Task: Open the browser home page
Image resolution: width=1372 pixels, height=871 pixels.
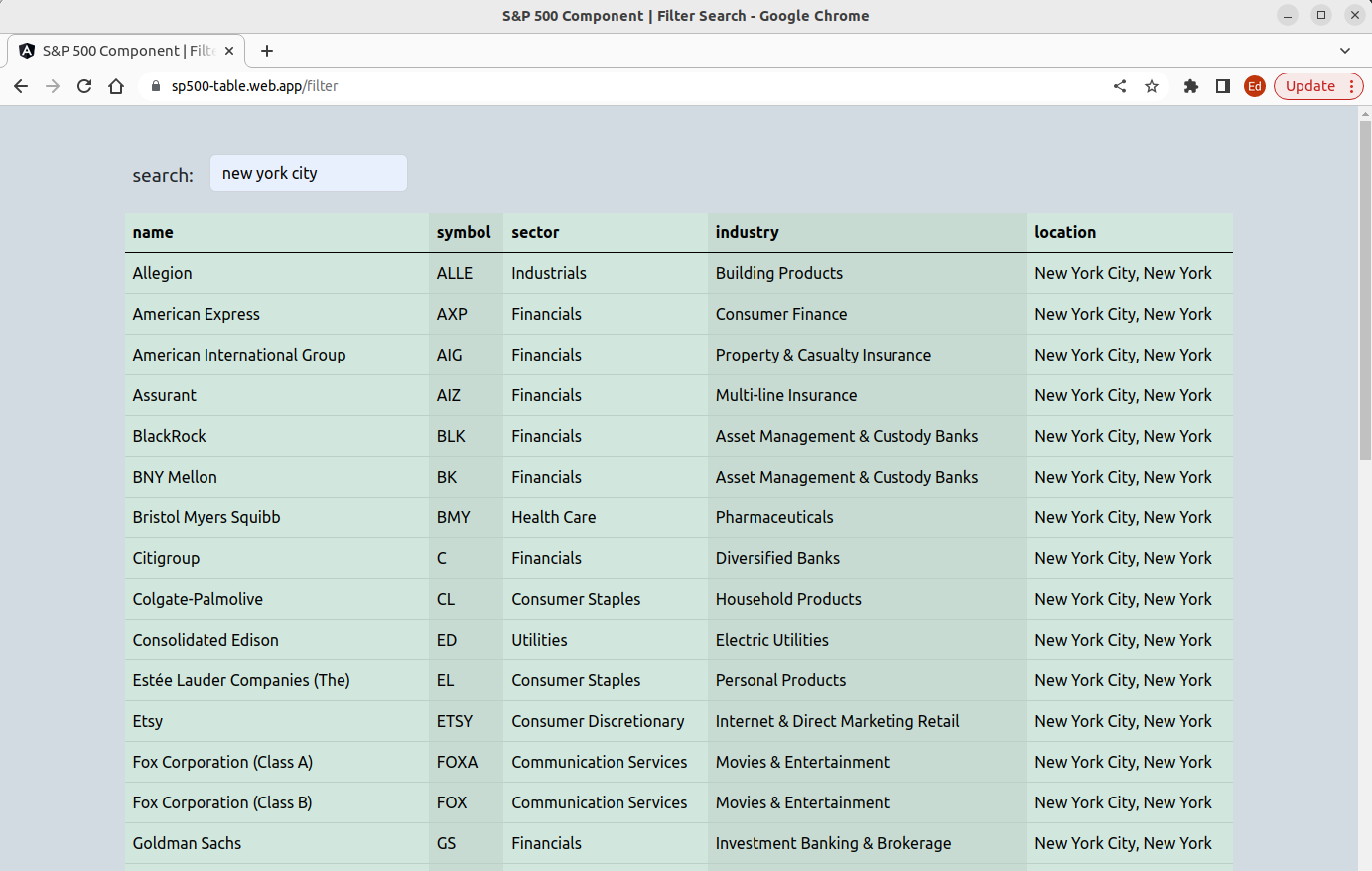Action: coord(116,86)
